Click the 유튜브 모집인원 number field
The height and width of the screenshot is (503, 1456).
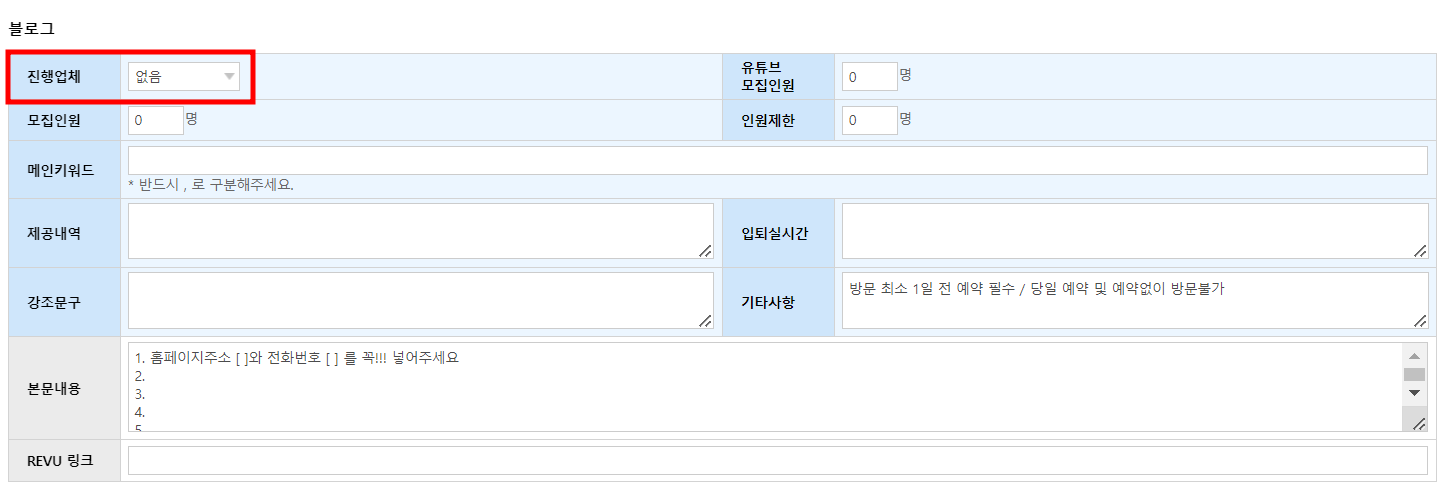coord(869,77)
